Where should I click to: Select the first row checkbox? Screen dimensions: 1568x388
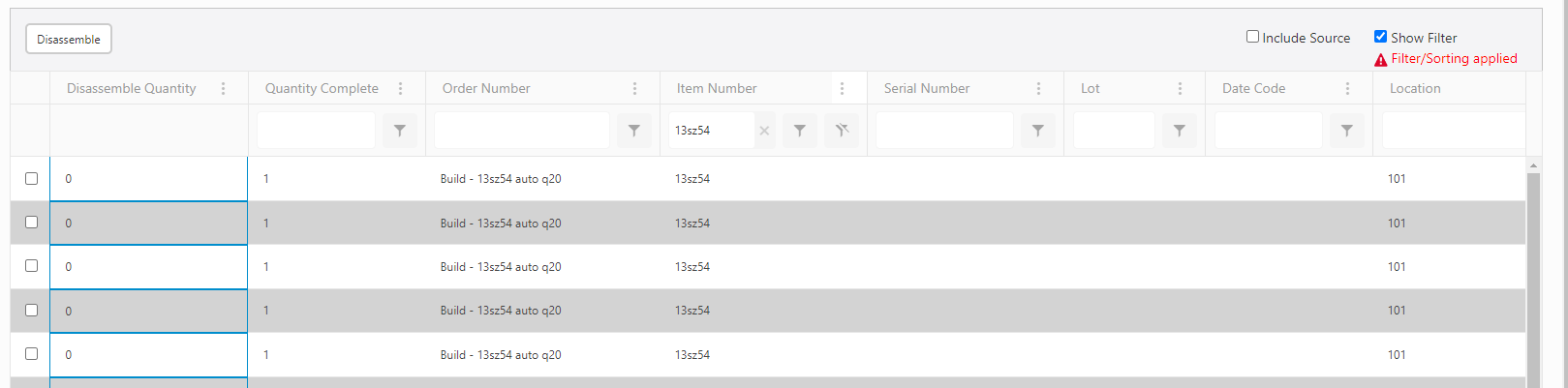point(31,179)
